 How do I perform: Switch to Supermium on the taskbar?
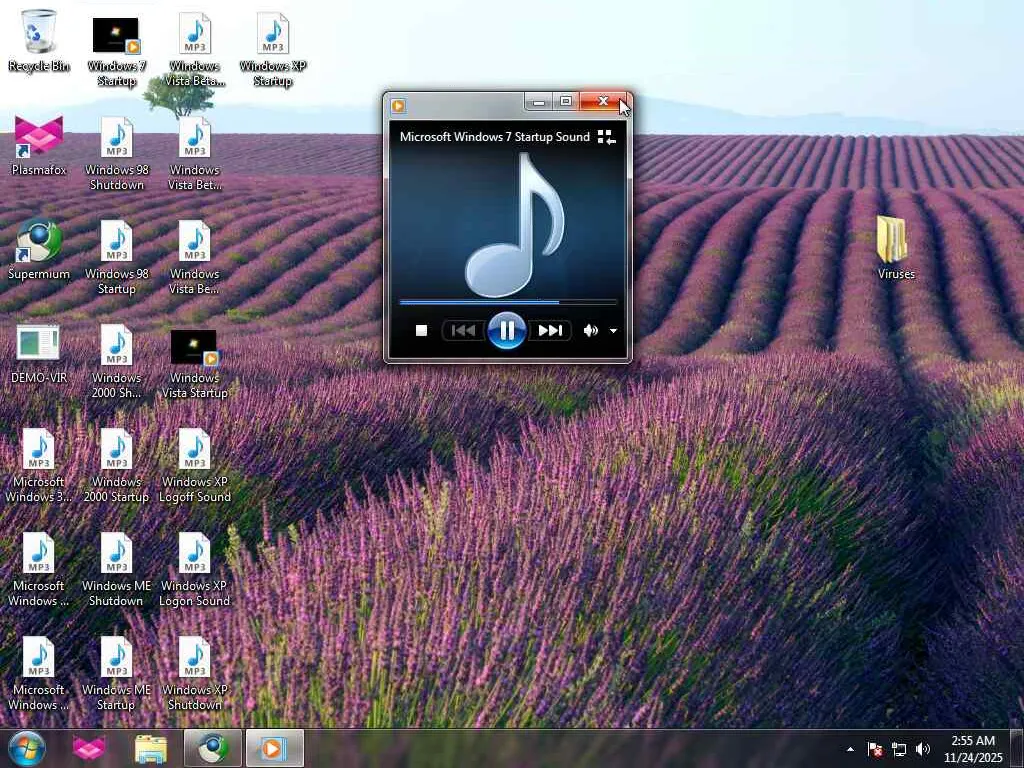213,748
